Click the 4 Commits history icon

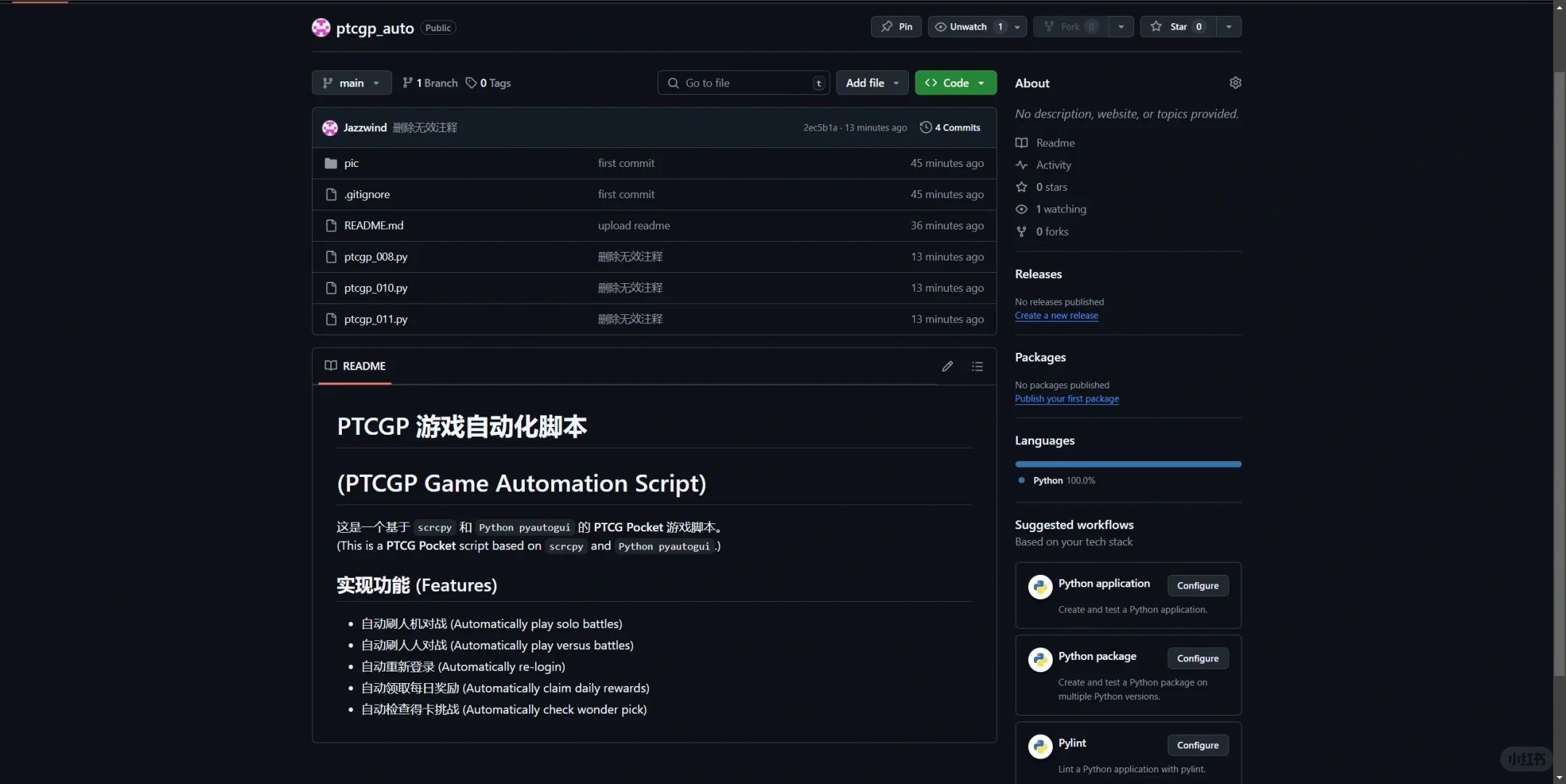pyautogui.click(x=926, y=127)
